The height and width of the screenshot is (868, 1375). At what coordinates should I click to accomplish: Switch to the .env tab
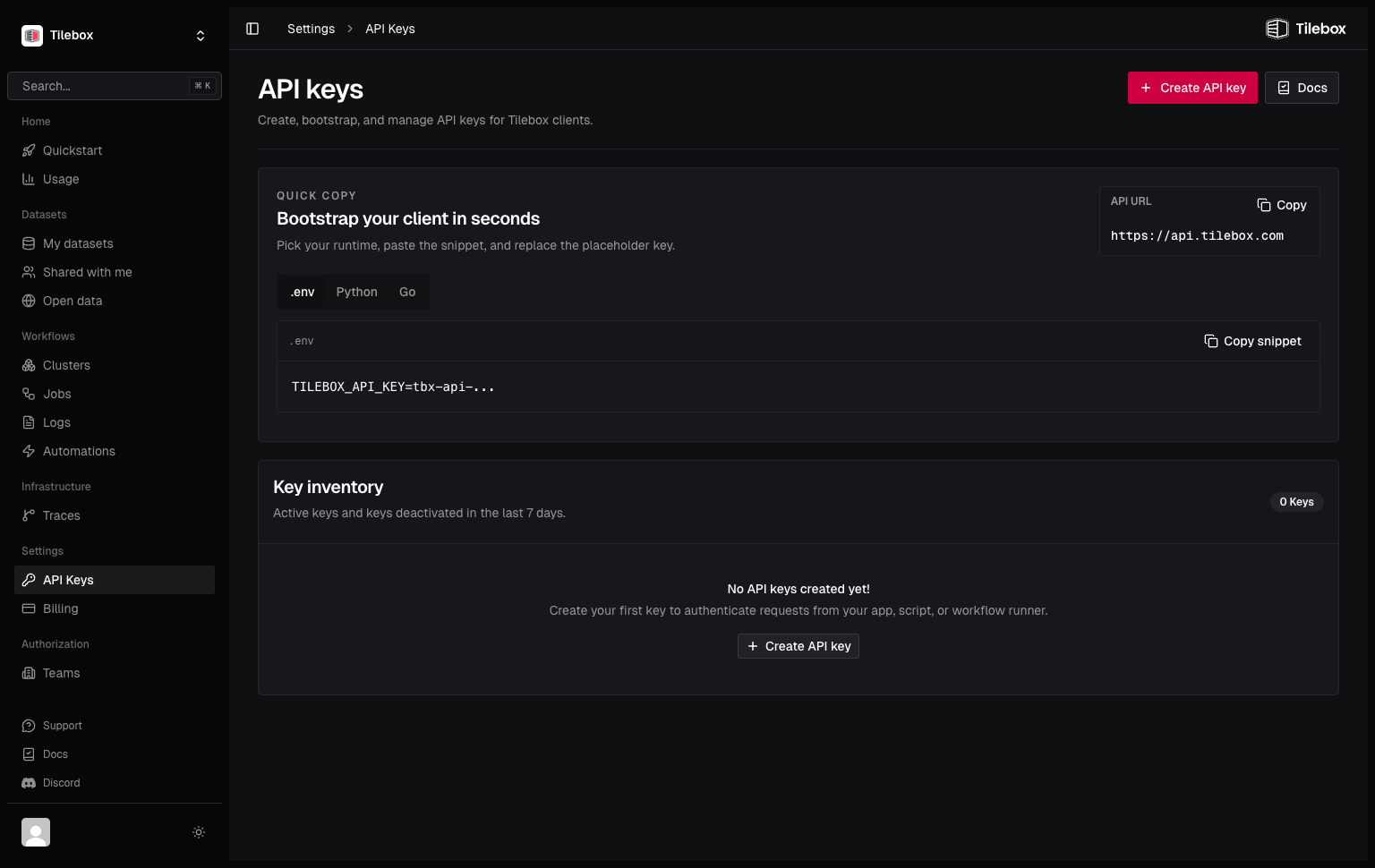pyautogui.click(x=303, y=292)
